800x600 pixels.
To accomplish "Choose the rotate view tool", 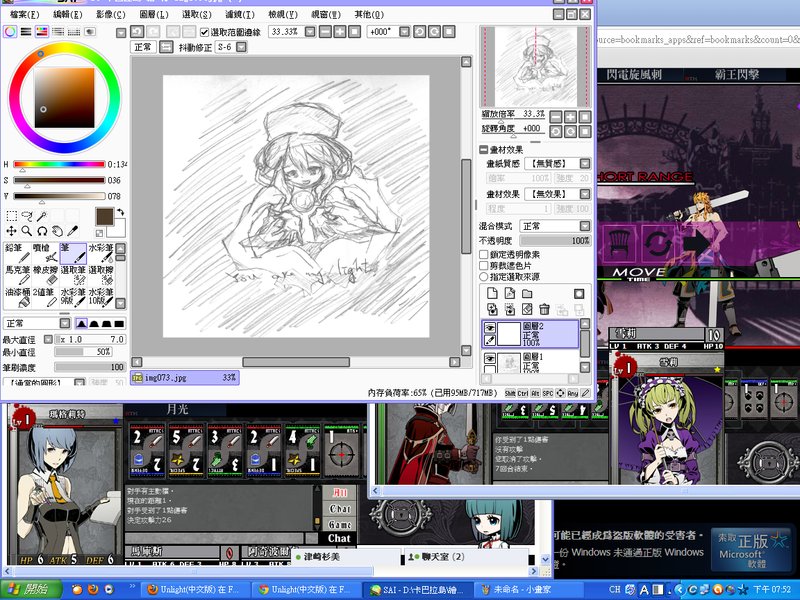I will tap(42, 231).
